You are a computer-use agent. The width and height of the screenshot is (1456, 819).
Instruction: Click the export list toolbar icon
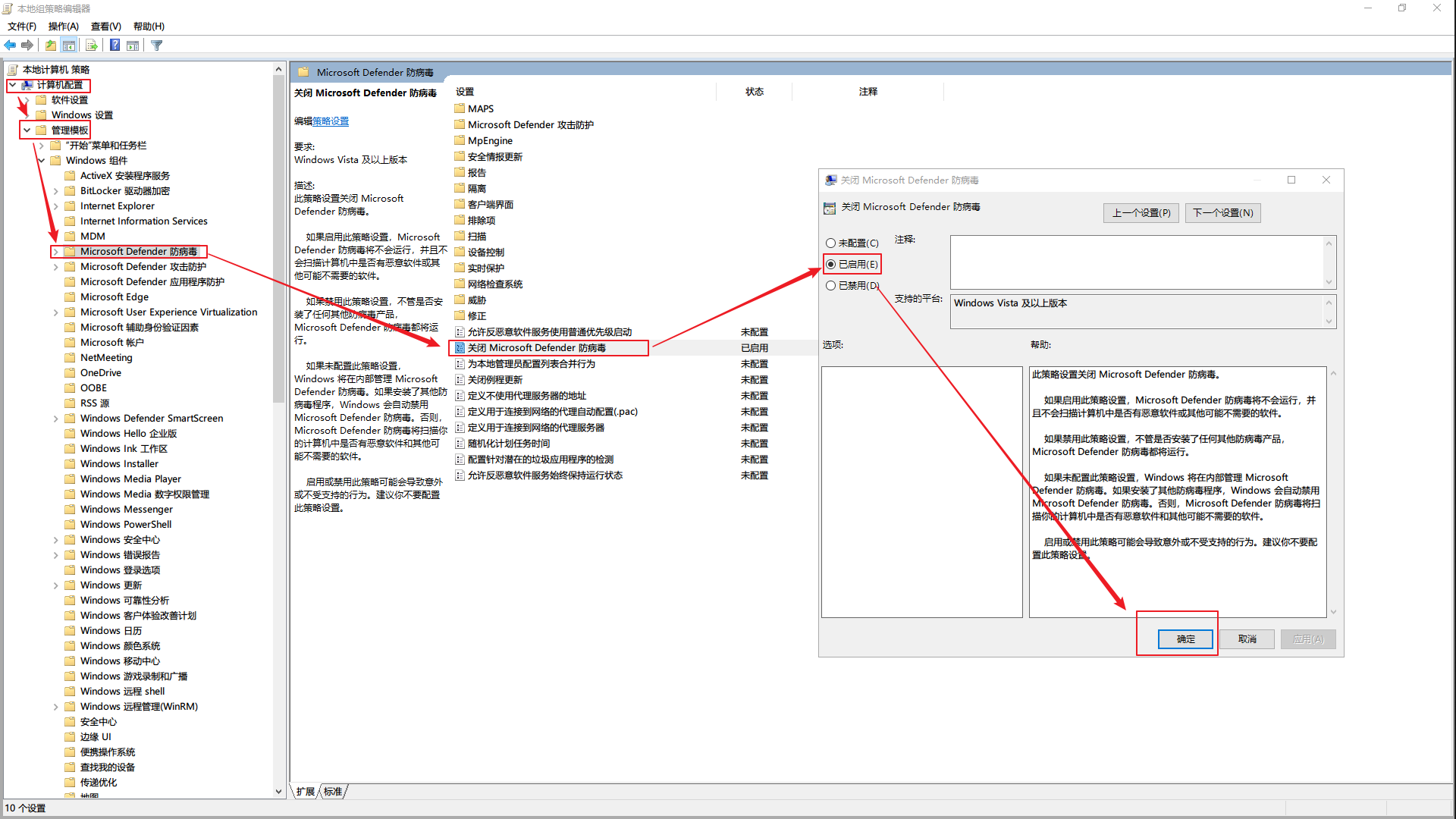(92, 45)
